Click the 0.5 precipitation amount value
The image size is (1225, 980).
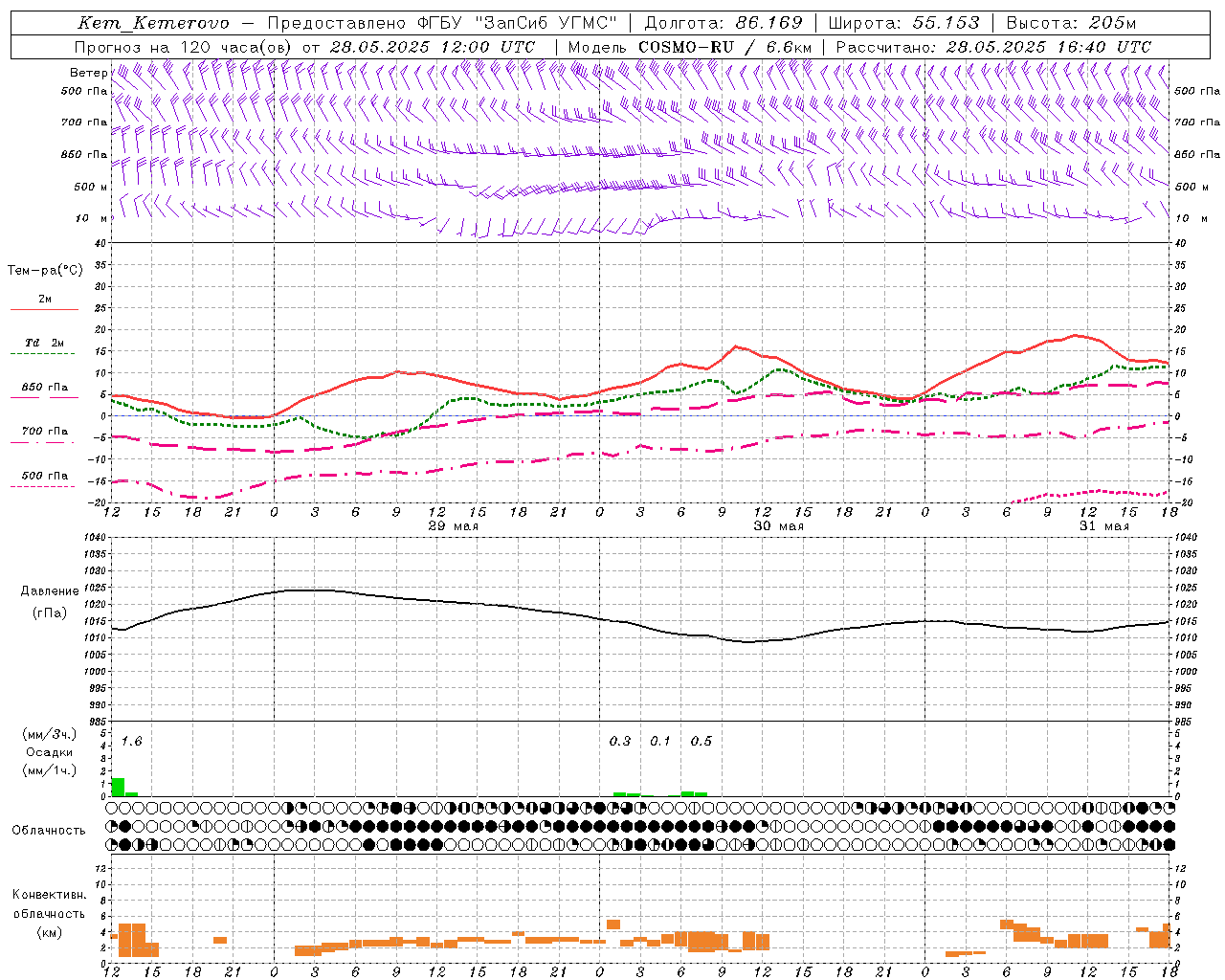point(702,742)
